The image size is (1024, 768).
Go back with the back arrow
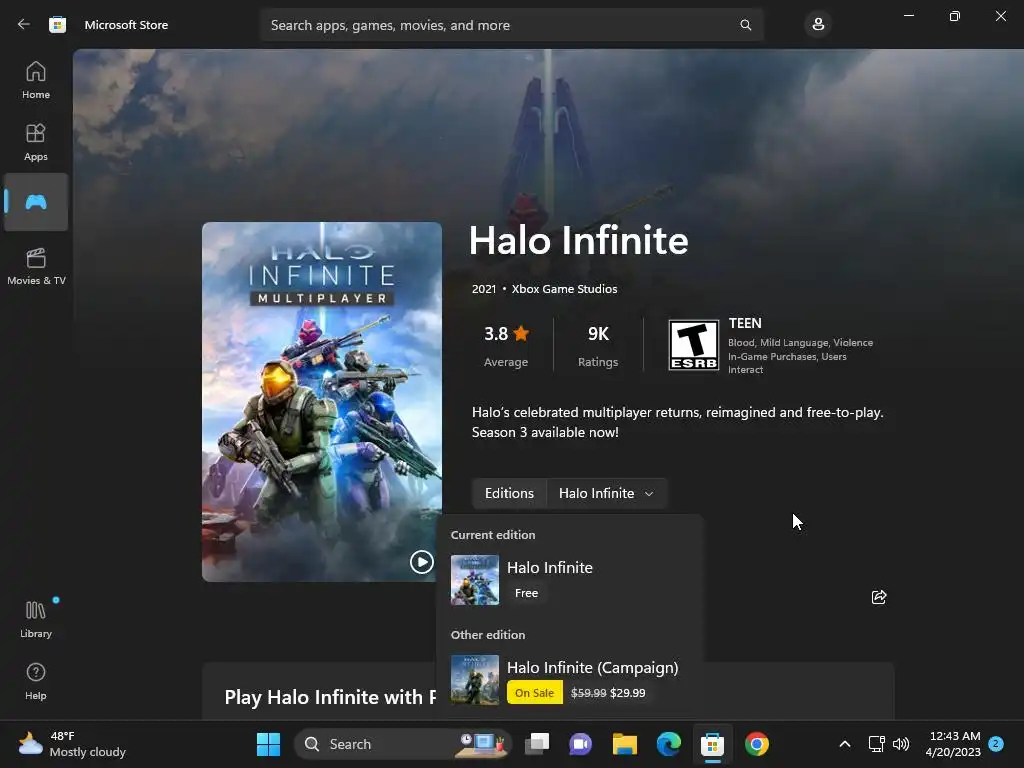click(24, 25)
